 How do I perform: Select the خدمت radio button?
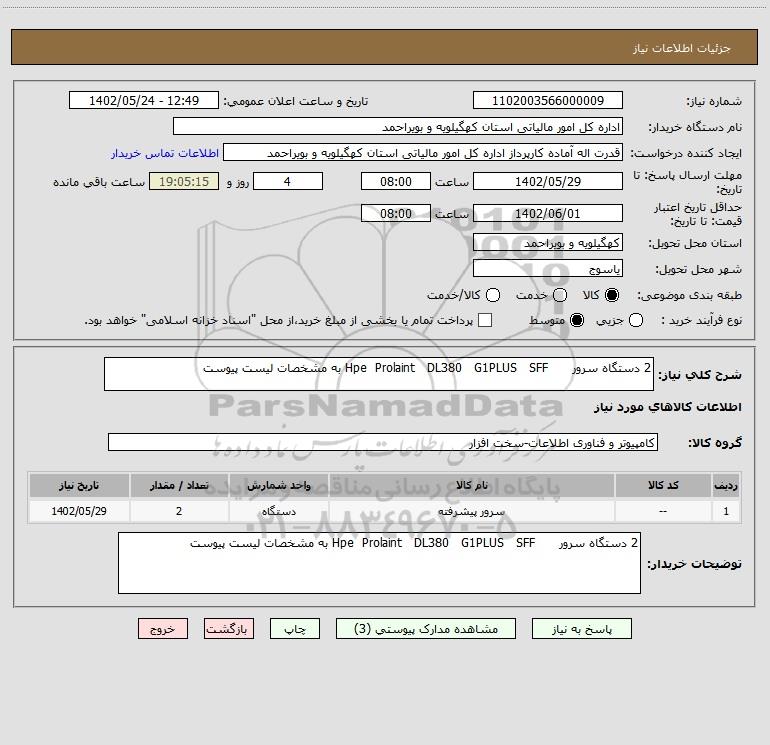click(560, 295)
